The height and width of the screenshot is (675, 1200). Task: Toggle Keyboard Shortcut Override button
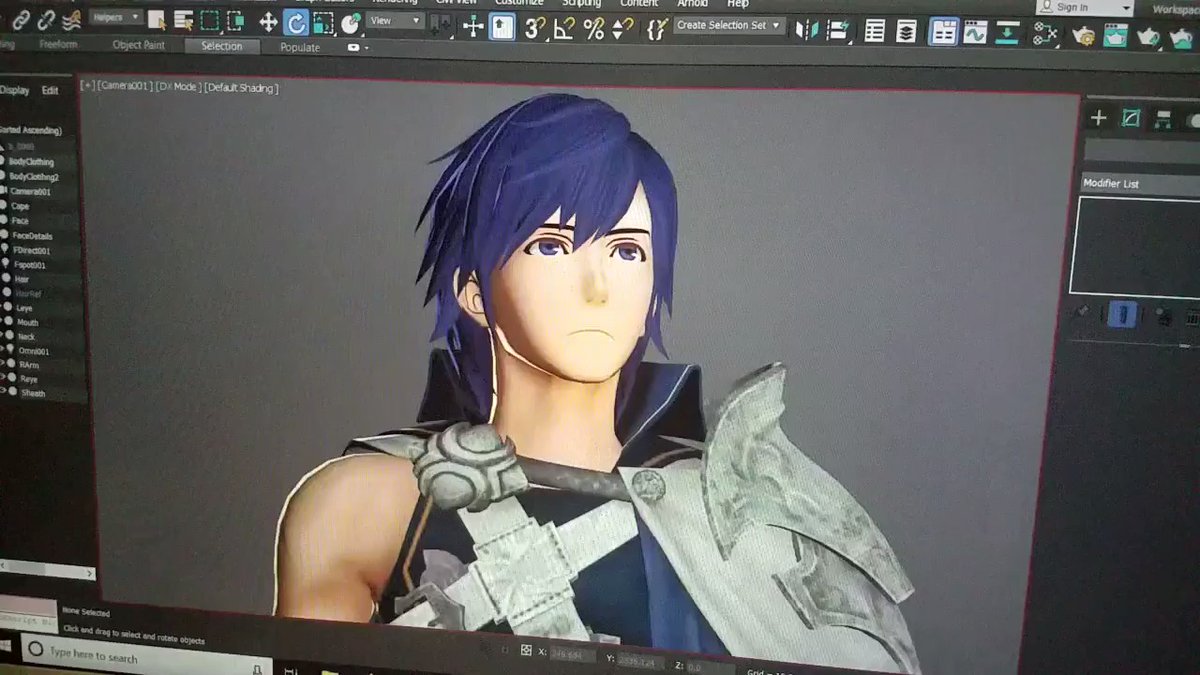point(502,27)
